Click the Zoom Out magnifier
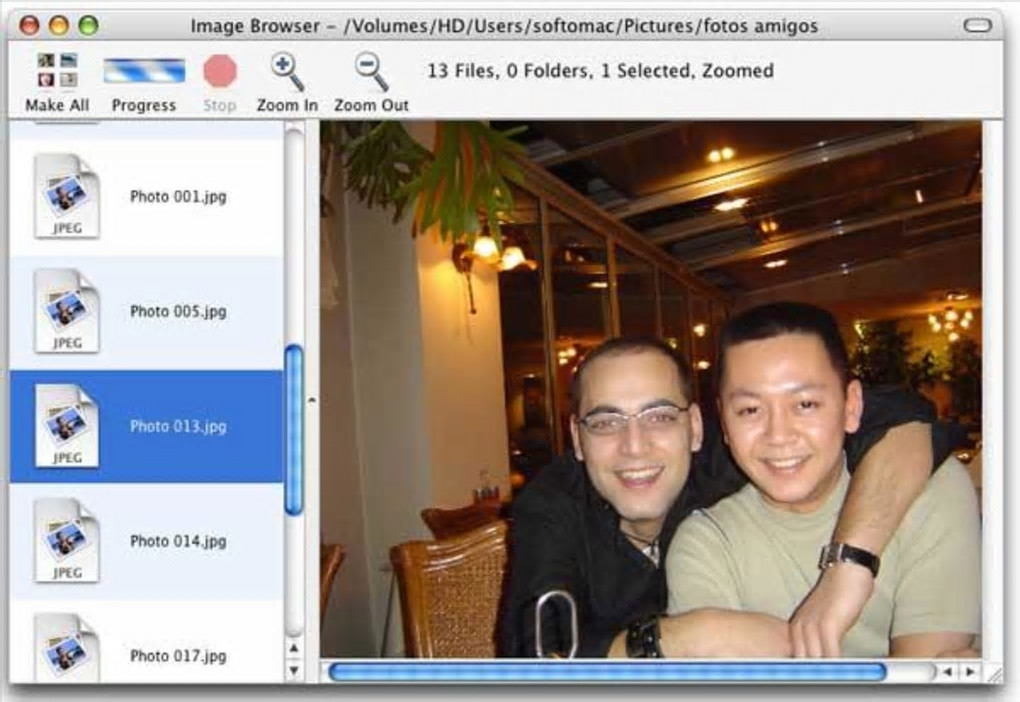 coord(371,71)
